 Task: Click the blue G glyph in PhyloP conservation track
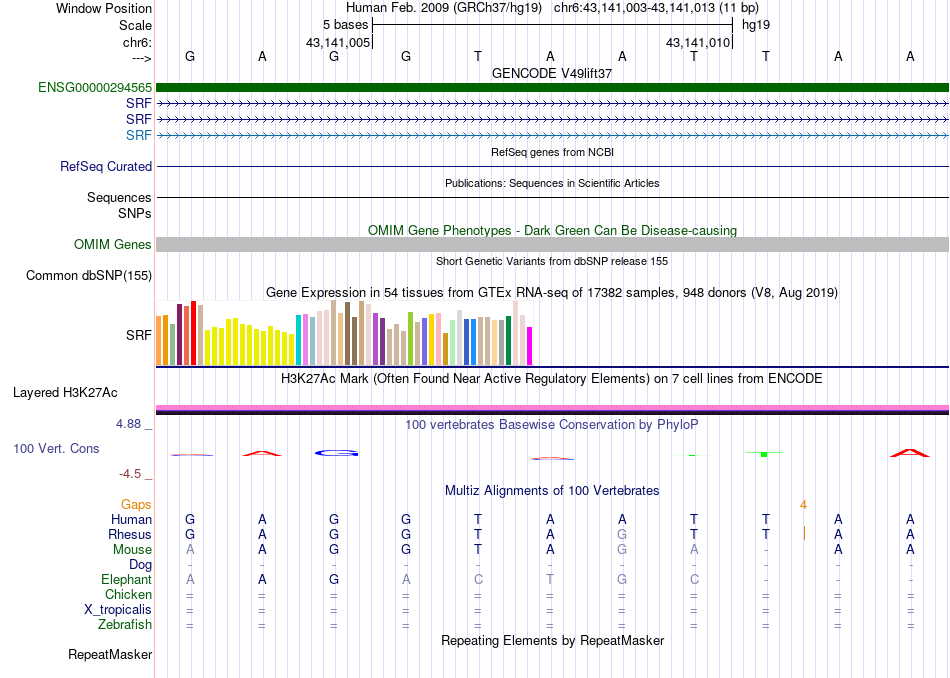point(337,453)
